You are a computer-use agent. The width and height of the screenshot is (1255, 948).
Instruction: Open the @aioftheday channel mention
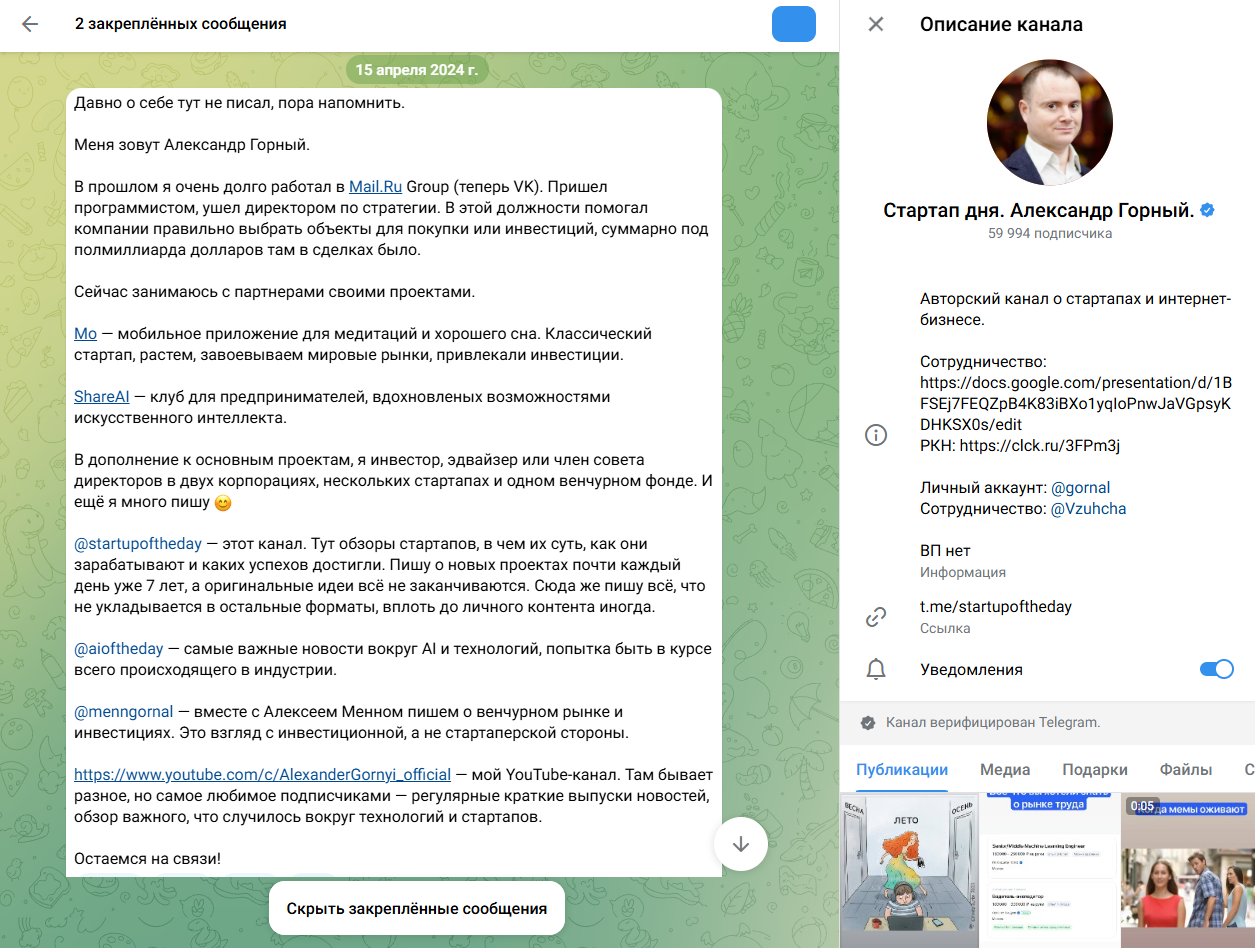(117, 649)
